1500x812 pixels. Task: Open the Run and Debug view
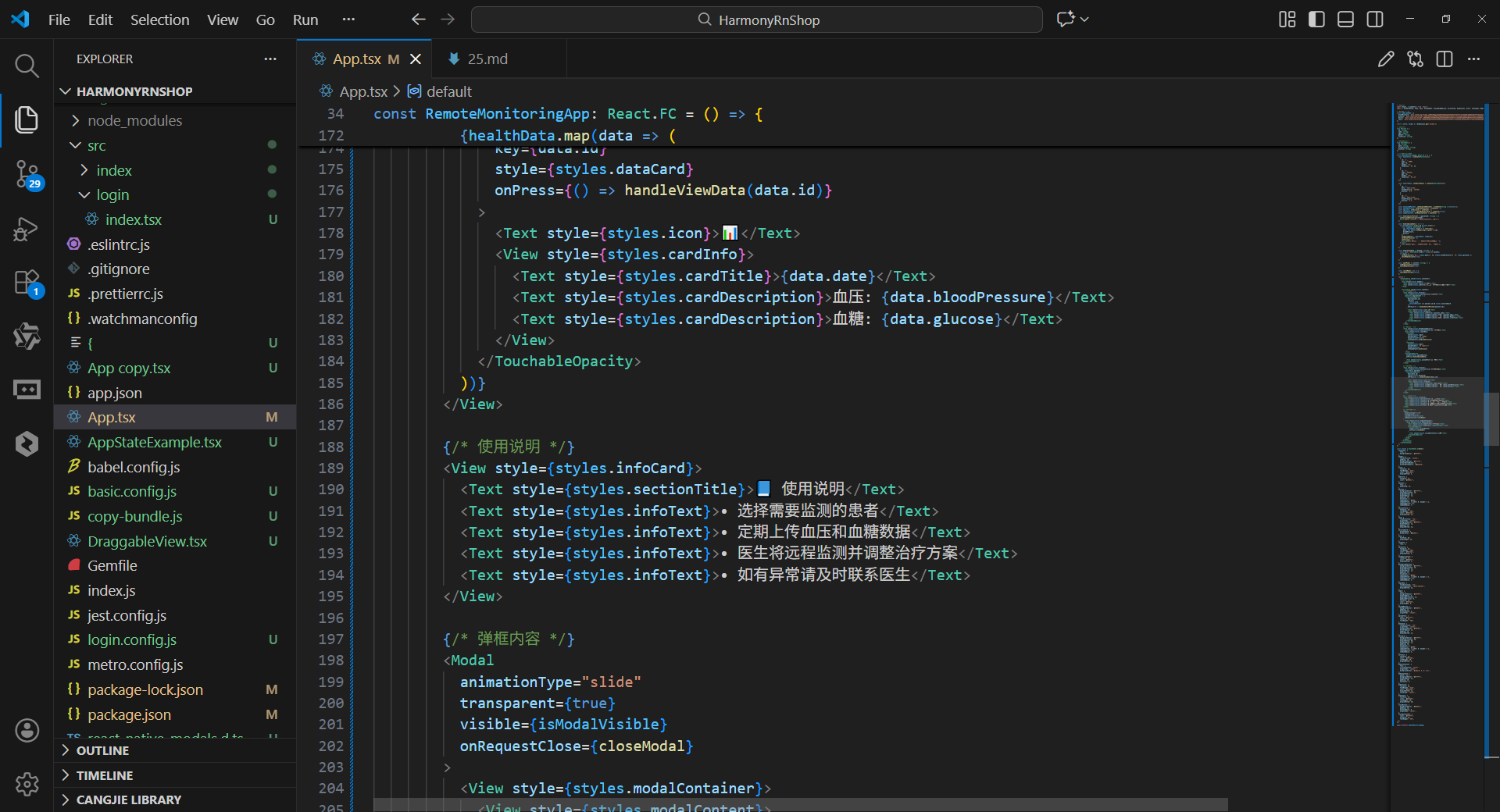pos(27,229)
